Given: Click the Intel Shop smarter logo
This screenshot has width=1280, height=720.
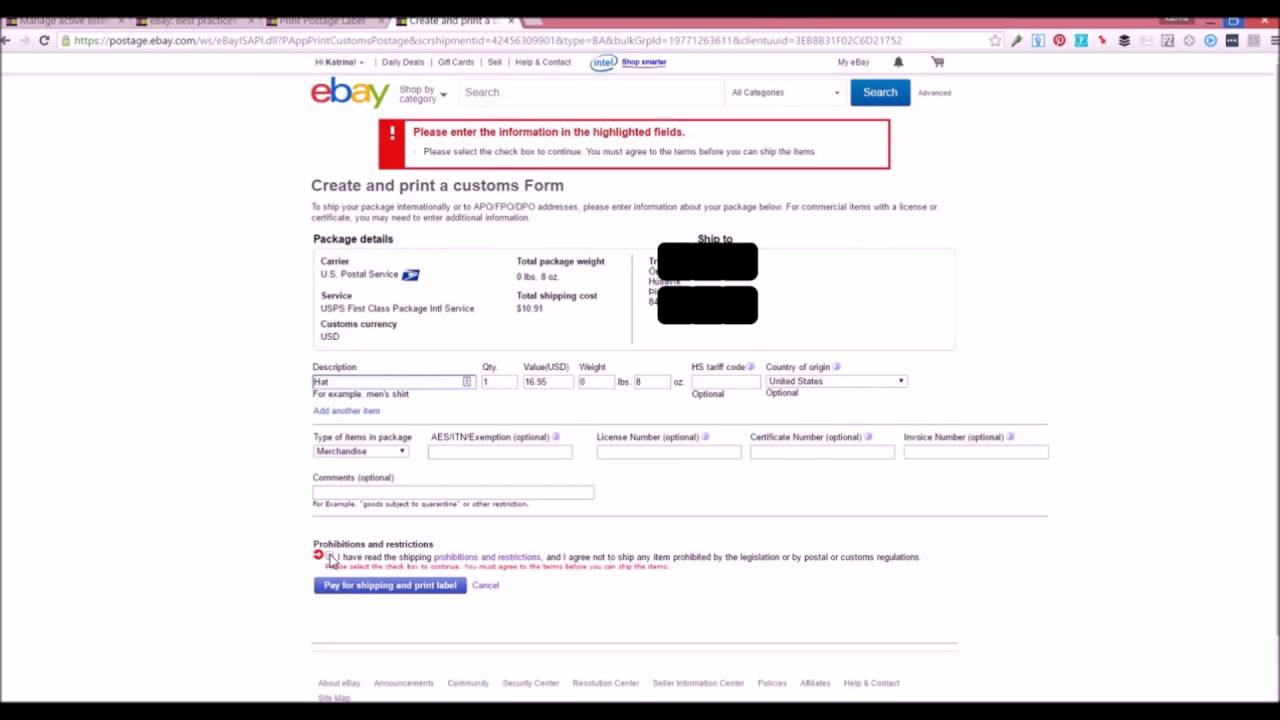Looking at the screenshot, I should point(603,62).
